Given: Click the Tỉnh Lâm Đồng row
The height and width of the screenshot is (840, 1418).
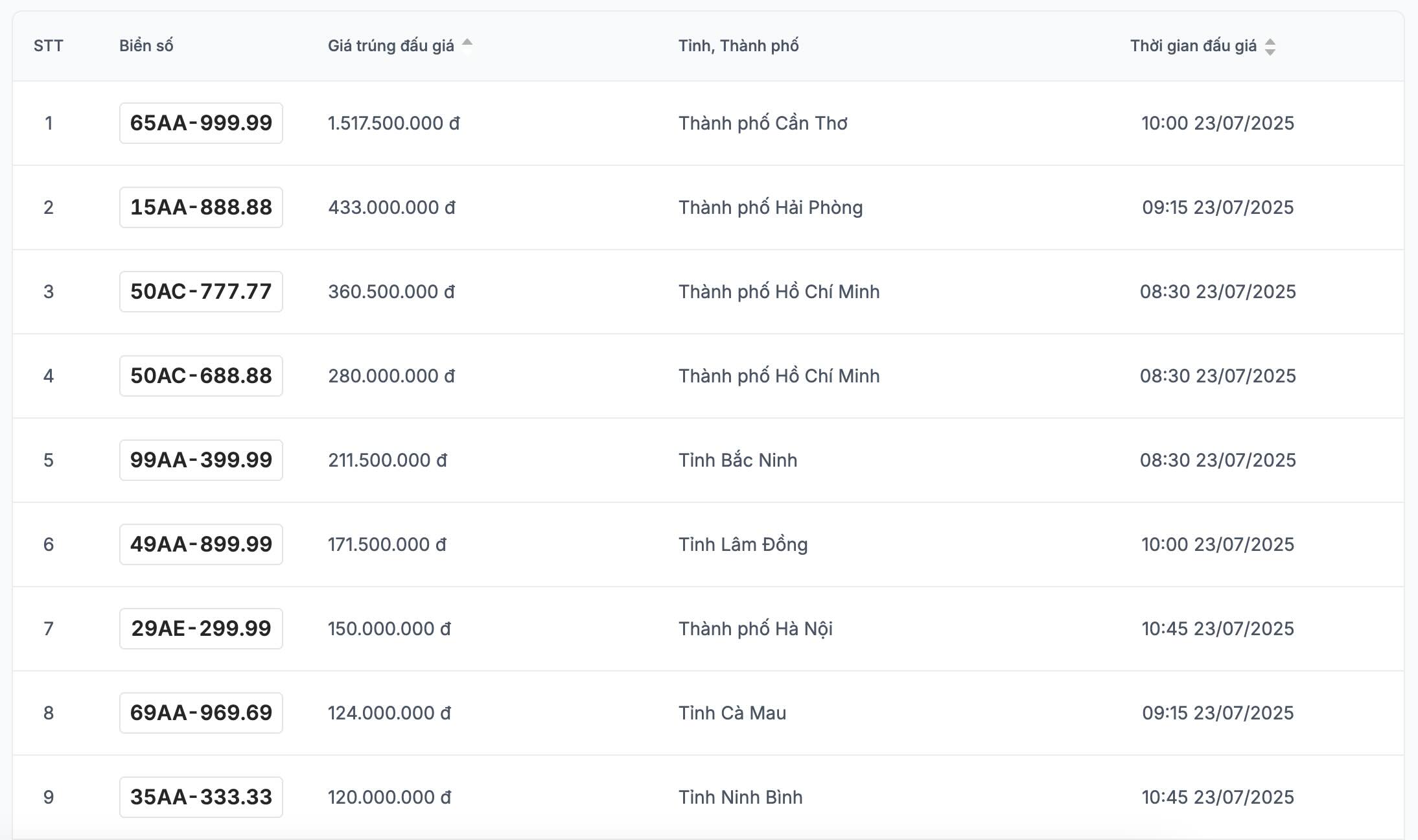Looking at the screenshot, I should (x=743, y=544).
